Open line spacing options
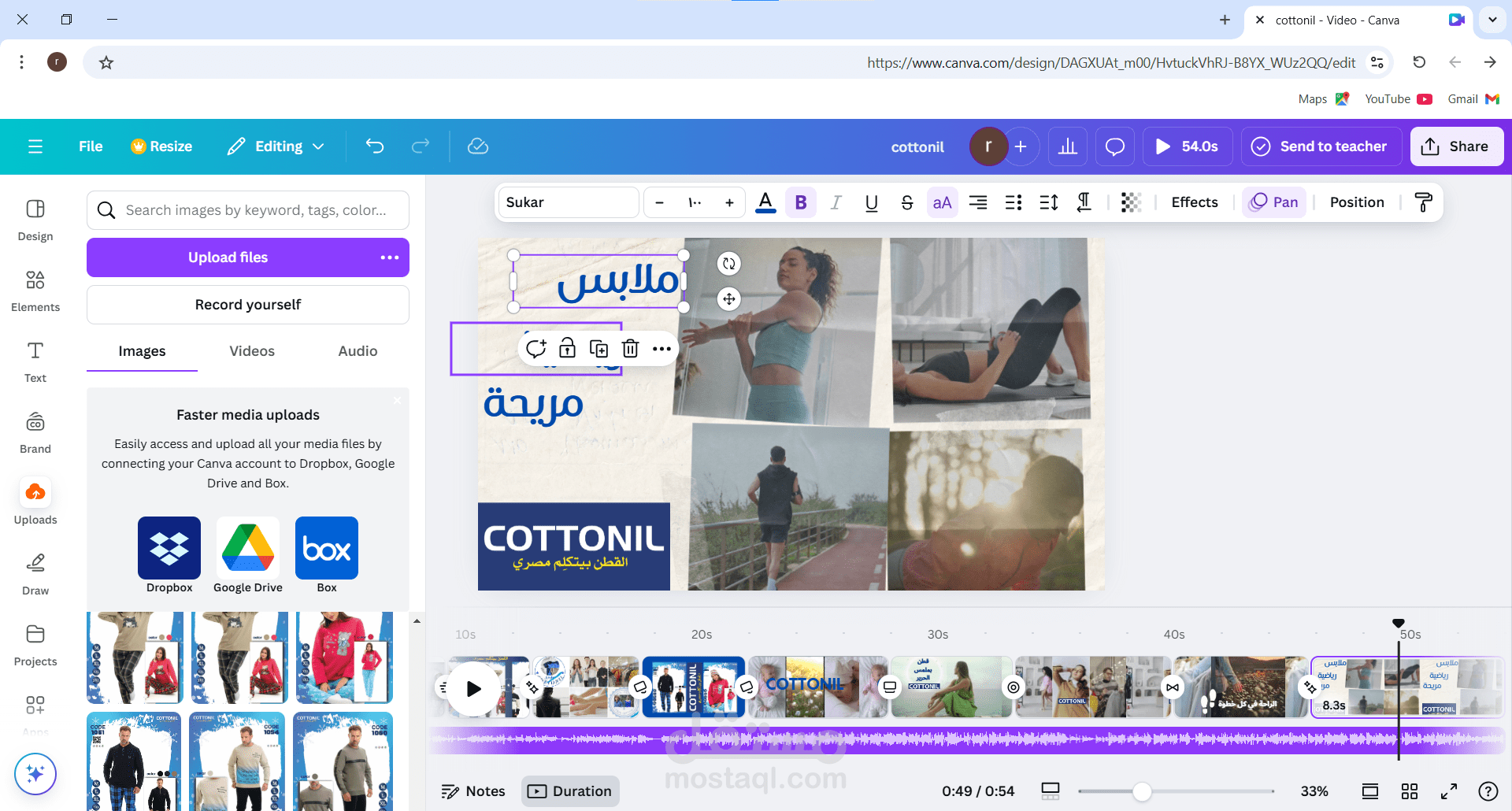Screen dimensions: 1512x811 click(x=1049, y=202)
